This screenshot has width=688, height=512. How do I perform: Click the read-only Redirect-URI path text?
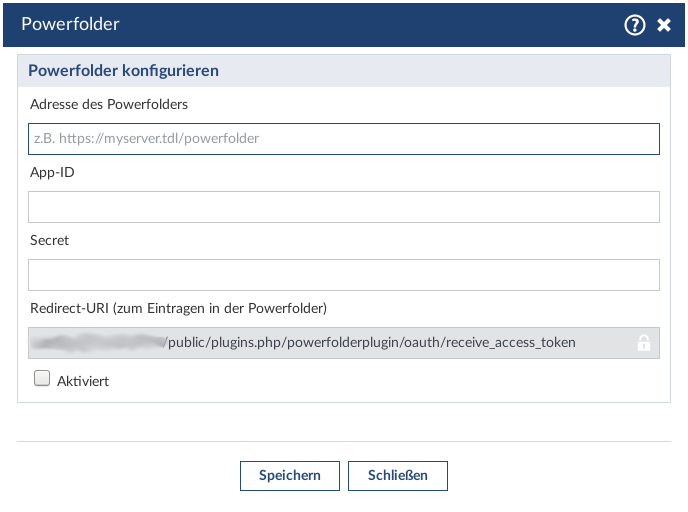click(x=370, y=343)
